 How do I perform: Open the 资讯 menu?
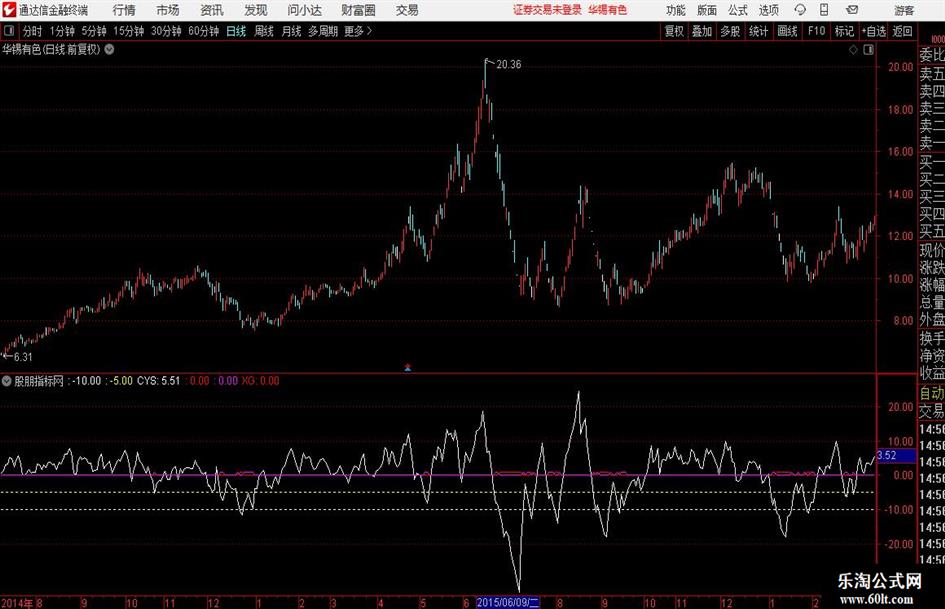pyautogui.click(x=212, y=10)
